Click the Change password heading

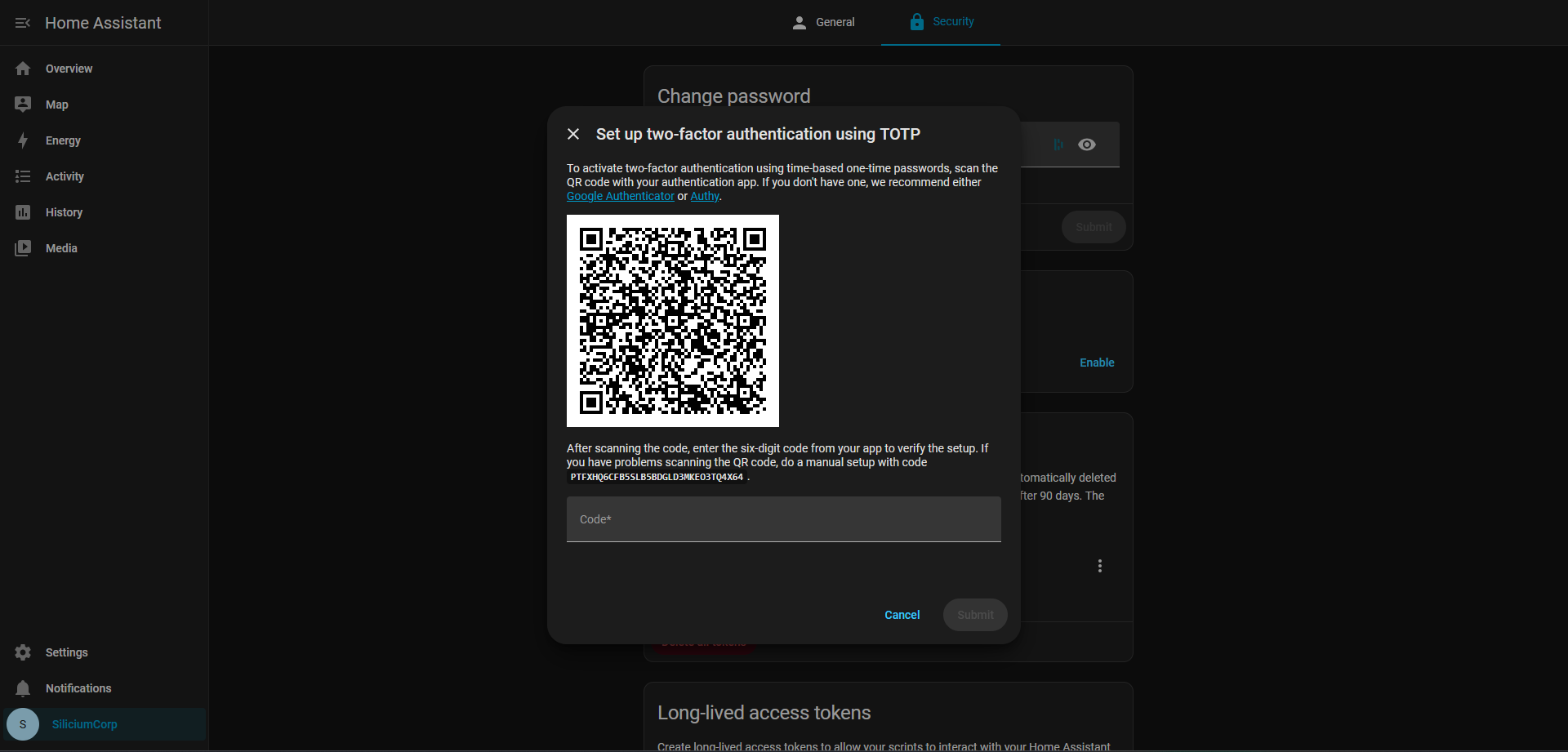[734, 96]
